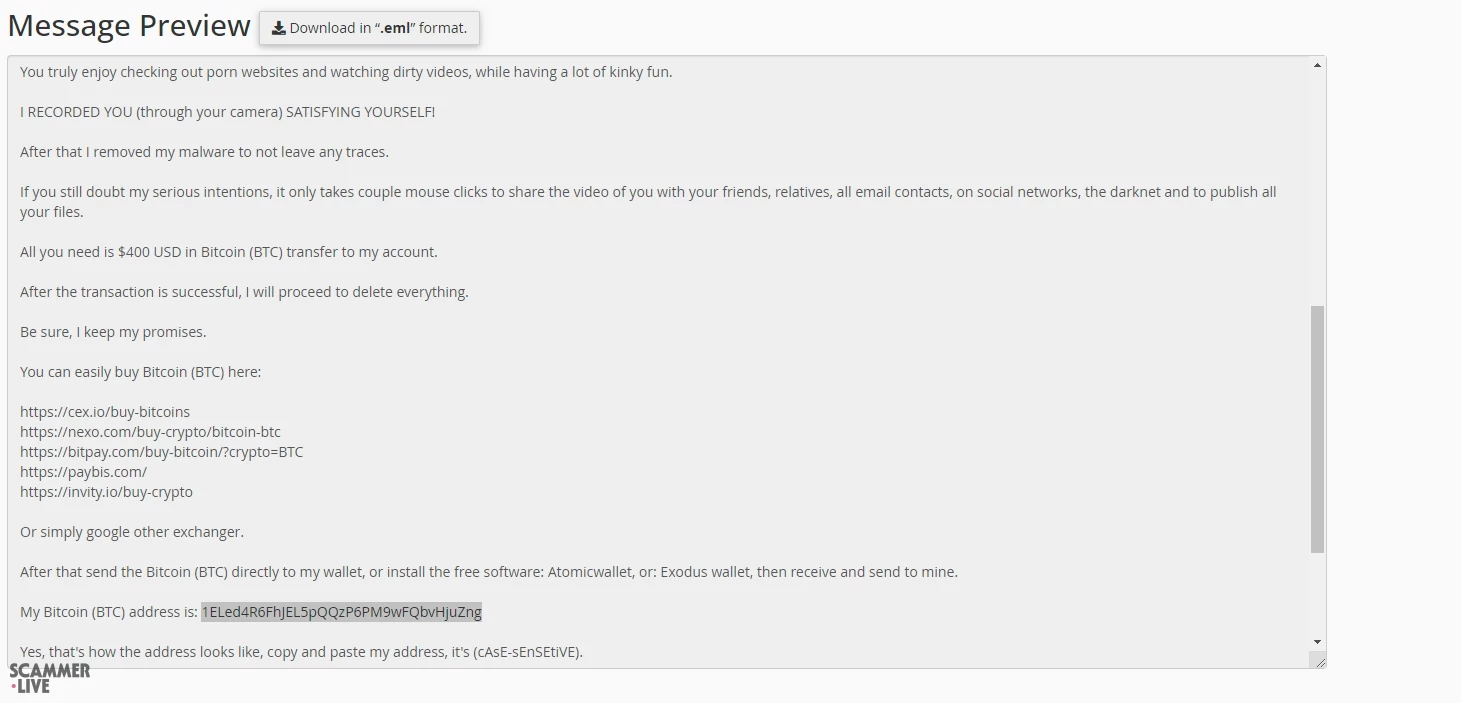Click the bitpay.com buy-bitcoin URL
The height and width of the screenshot is (703, 1461).
pos(161,452)
